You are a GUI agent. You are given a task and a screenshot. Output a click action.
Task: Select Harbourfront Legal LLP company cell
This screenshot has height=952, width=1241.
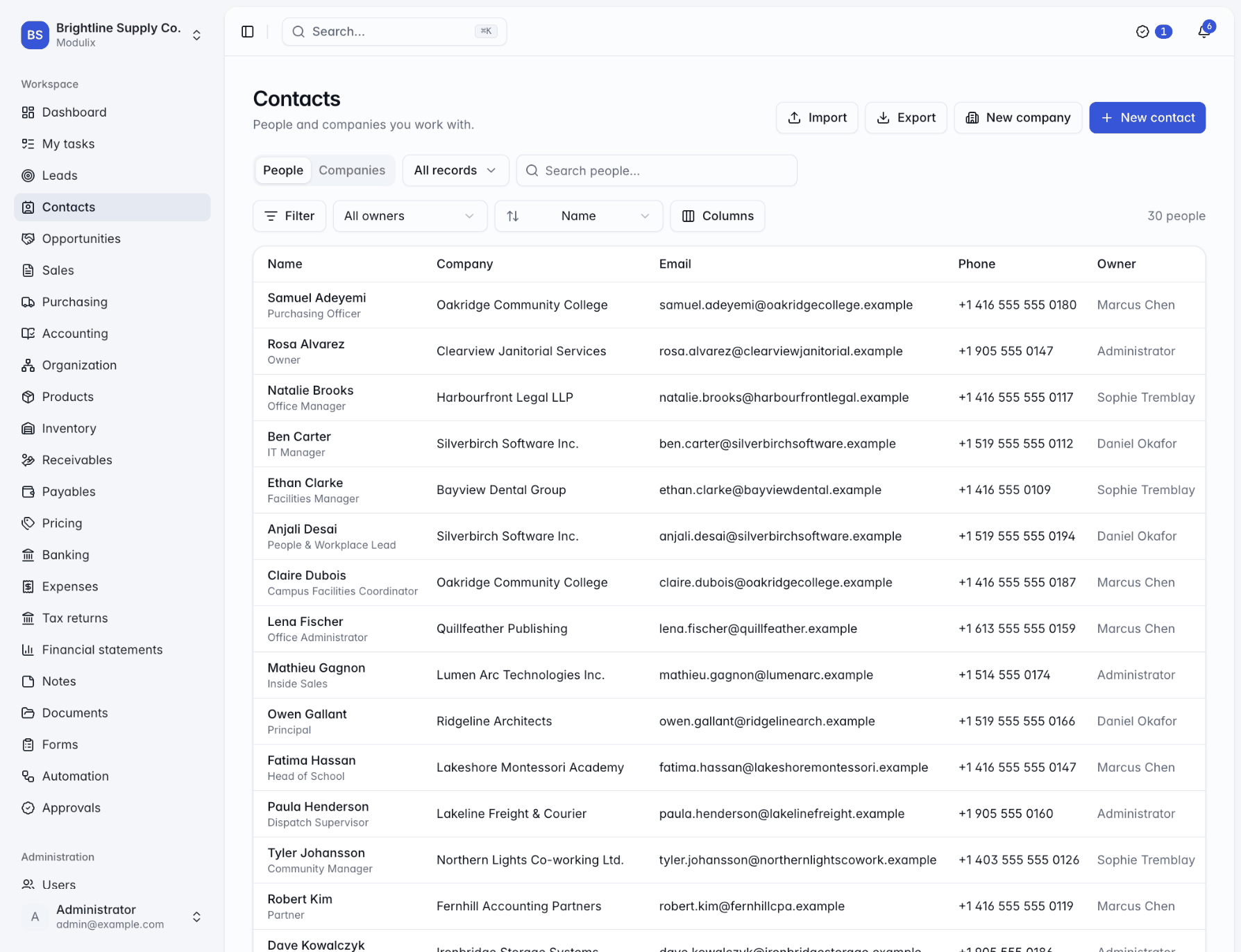click(505, 398)
